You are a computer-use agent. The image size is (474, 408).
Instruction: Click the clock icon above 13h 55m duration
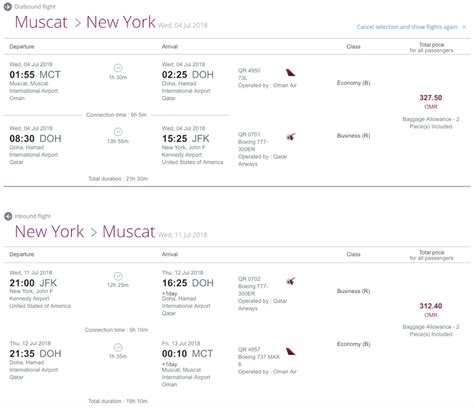coord(118,132)
